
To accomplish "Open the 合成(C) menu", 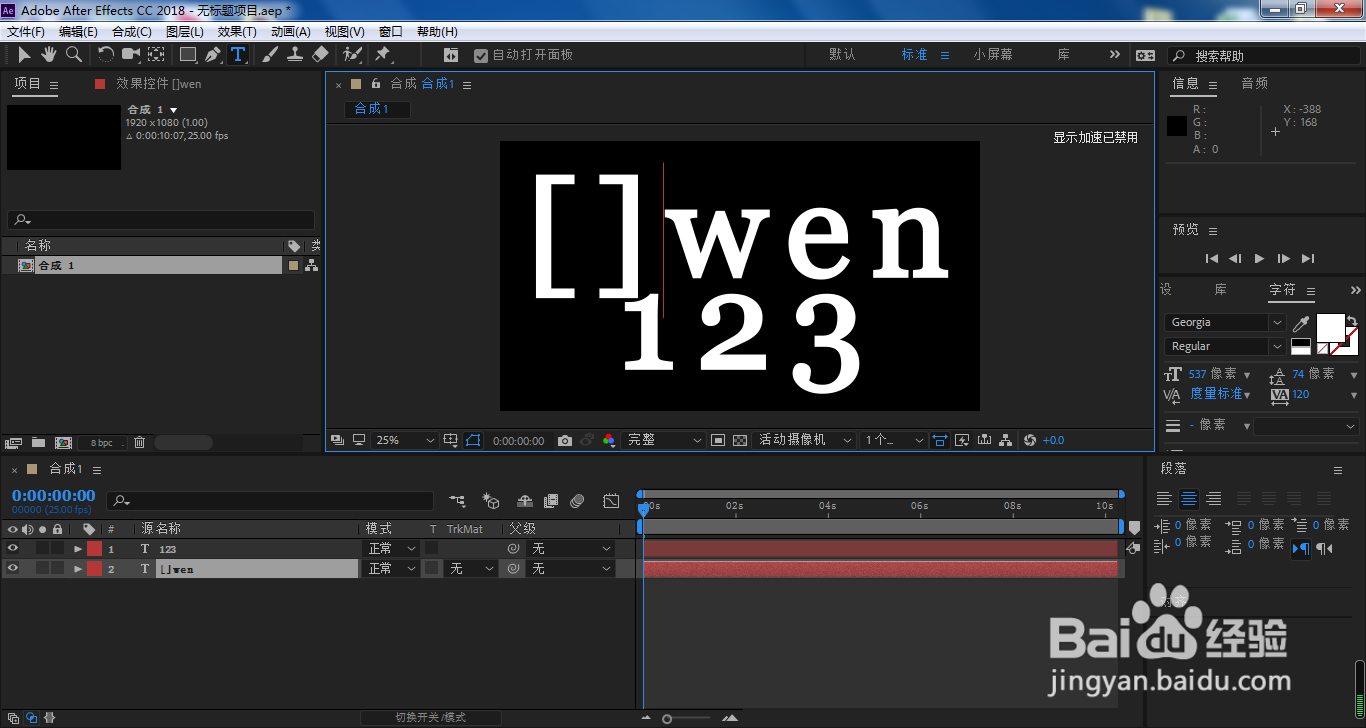I will [x=132, y=32].
